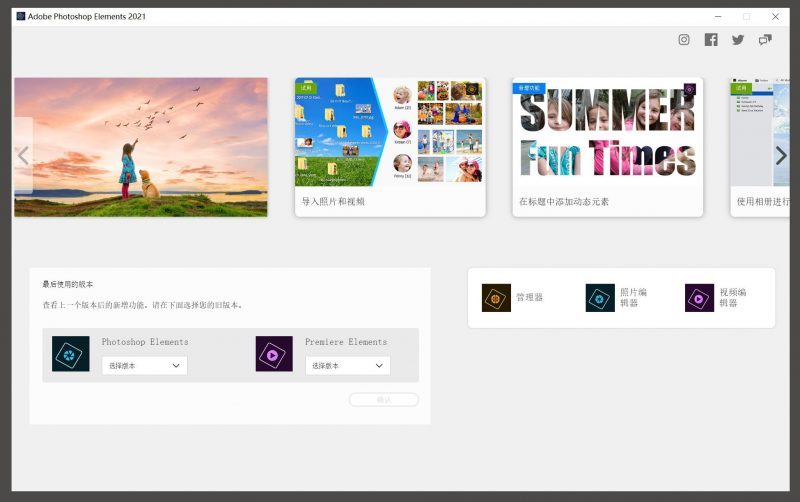This screenshot has width=800, height=502.
Task: Open Photoshop Elements version dropdown
Action: pyautogui.click(x=144, y=365)
